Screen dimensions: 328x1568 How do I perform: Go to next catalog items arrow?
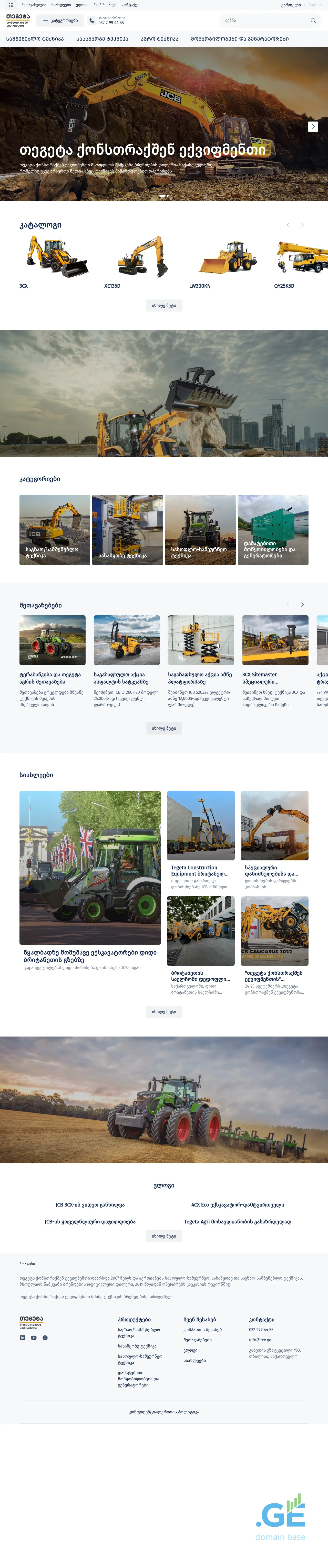(302, 225)
